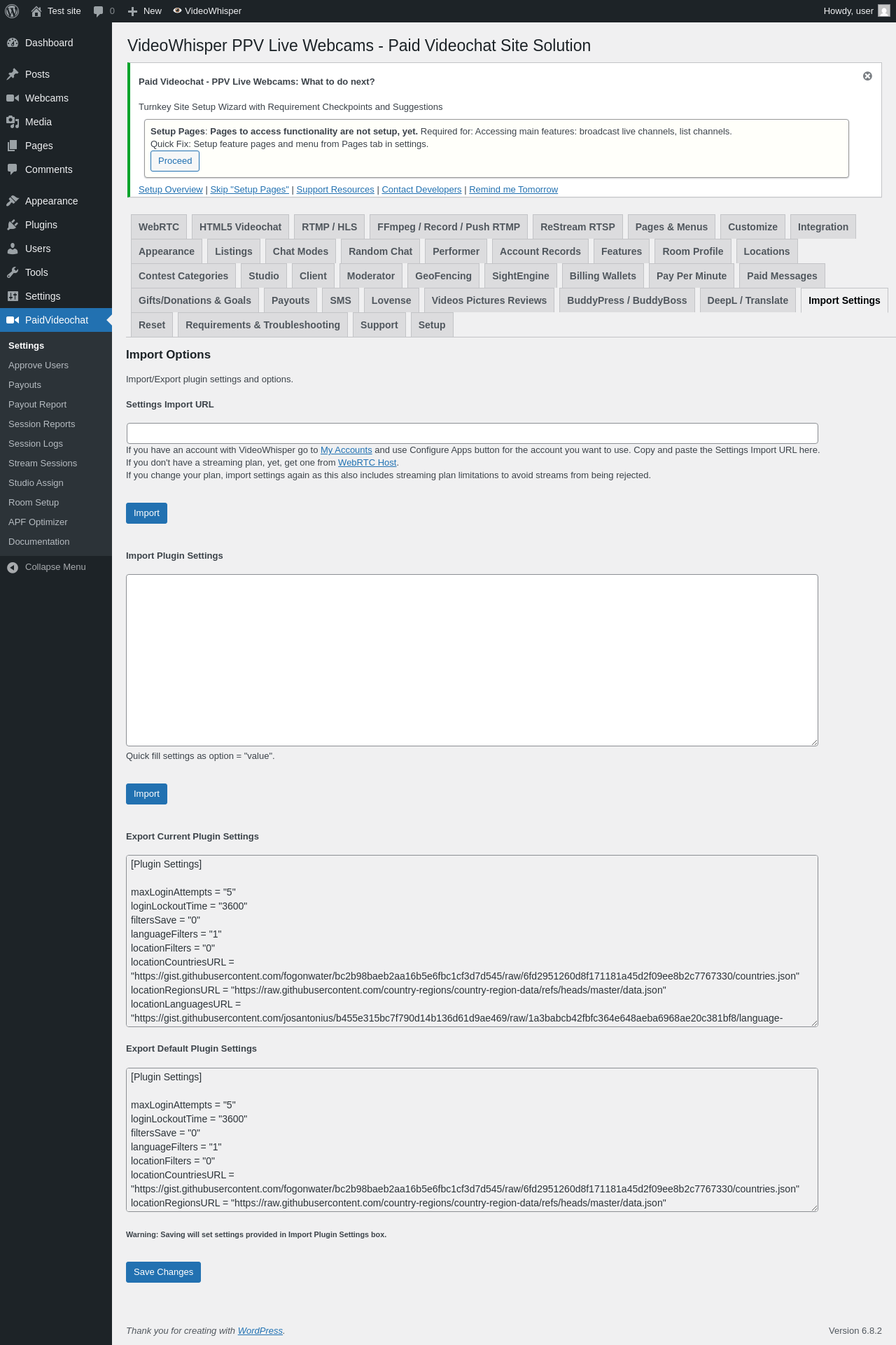Click the Appearance paintbrush icon
Screen dimensions: 896x1345
(x=13, y=201)
